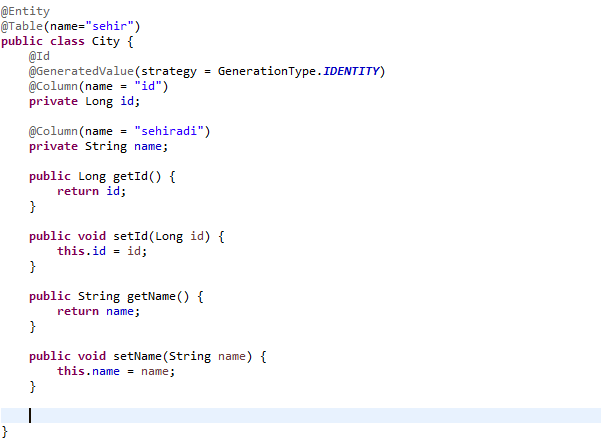Click the return name statement
601x448 pixels.
click(98, 311)
